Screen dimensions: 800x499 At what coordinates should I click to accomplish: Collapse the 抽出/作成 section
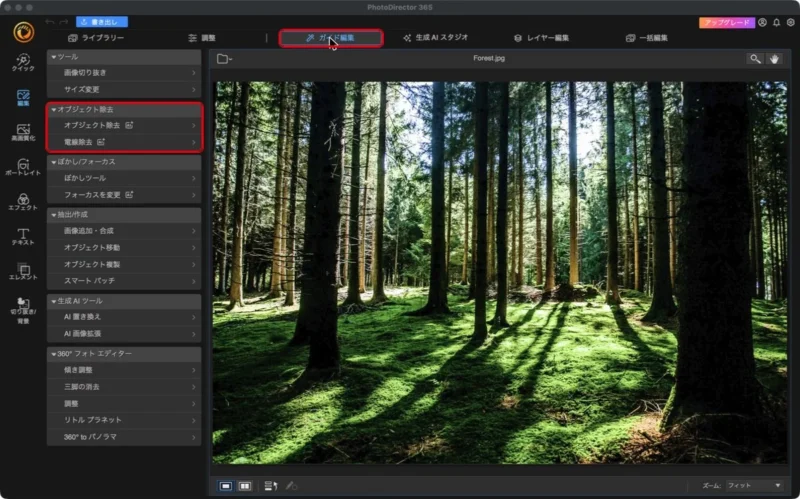[124, 215]
